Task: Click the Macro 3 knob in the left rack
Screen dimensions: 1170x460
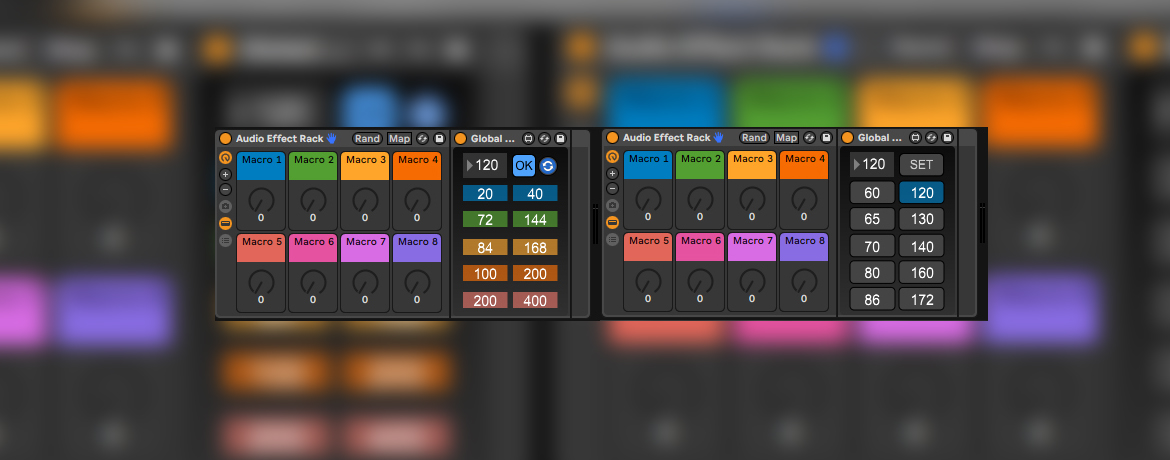Action: (x=365, y=198)
